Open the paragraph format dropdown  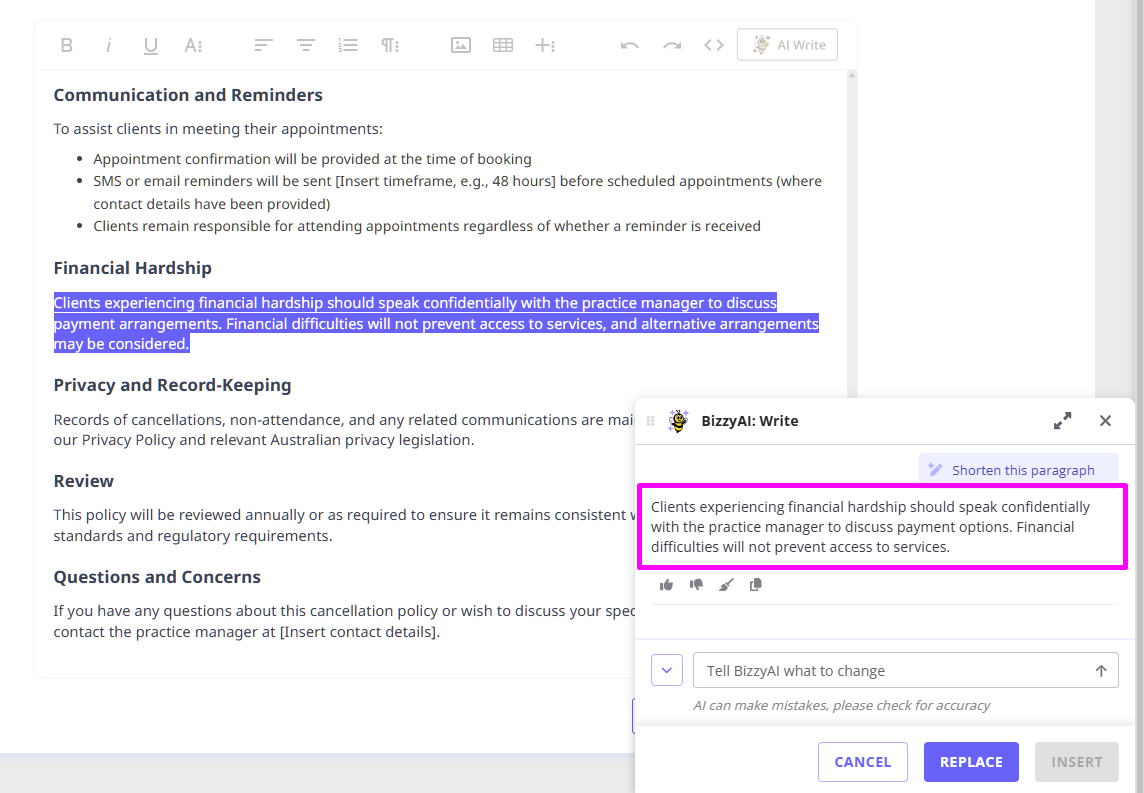point(390,45)
